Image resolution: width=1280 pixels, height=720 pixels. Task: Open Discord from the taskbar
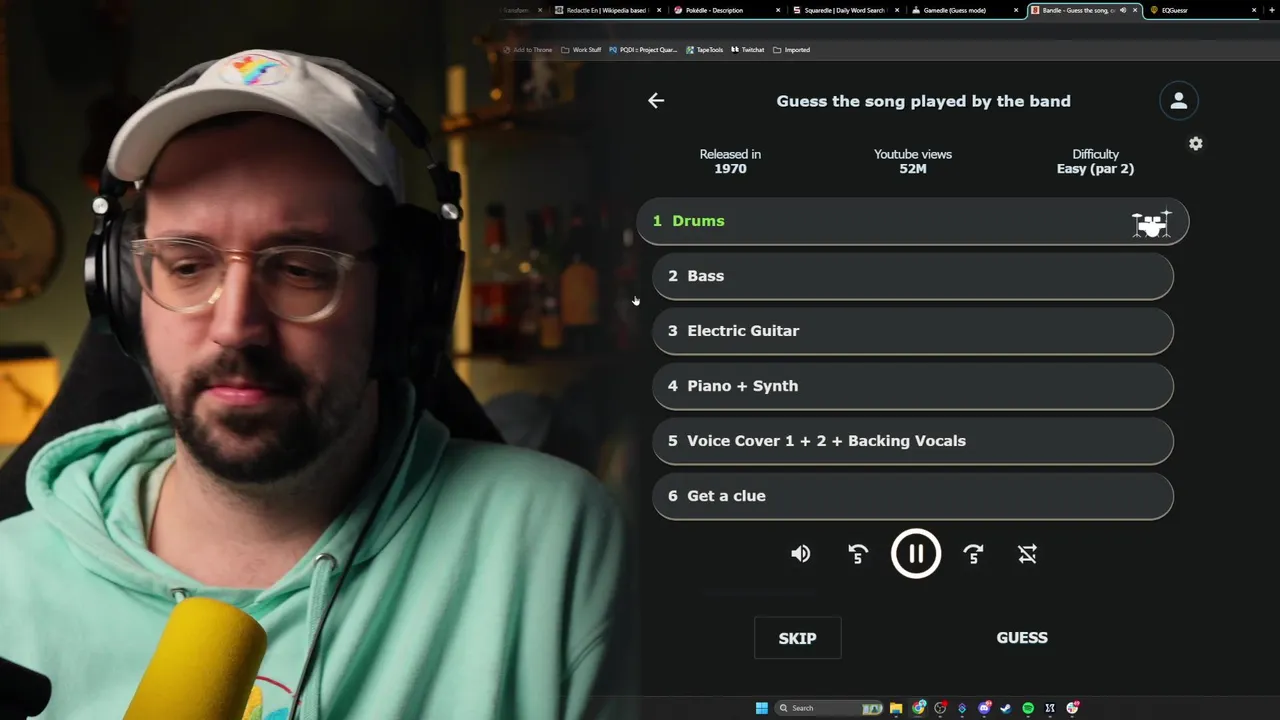(x=984, y=708)
